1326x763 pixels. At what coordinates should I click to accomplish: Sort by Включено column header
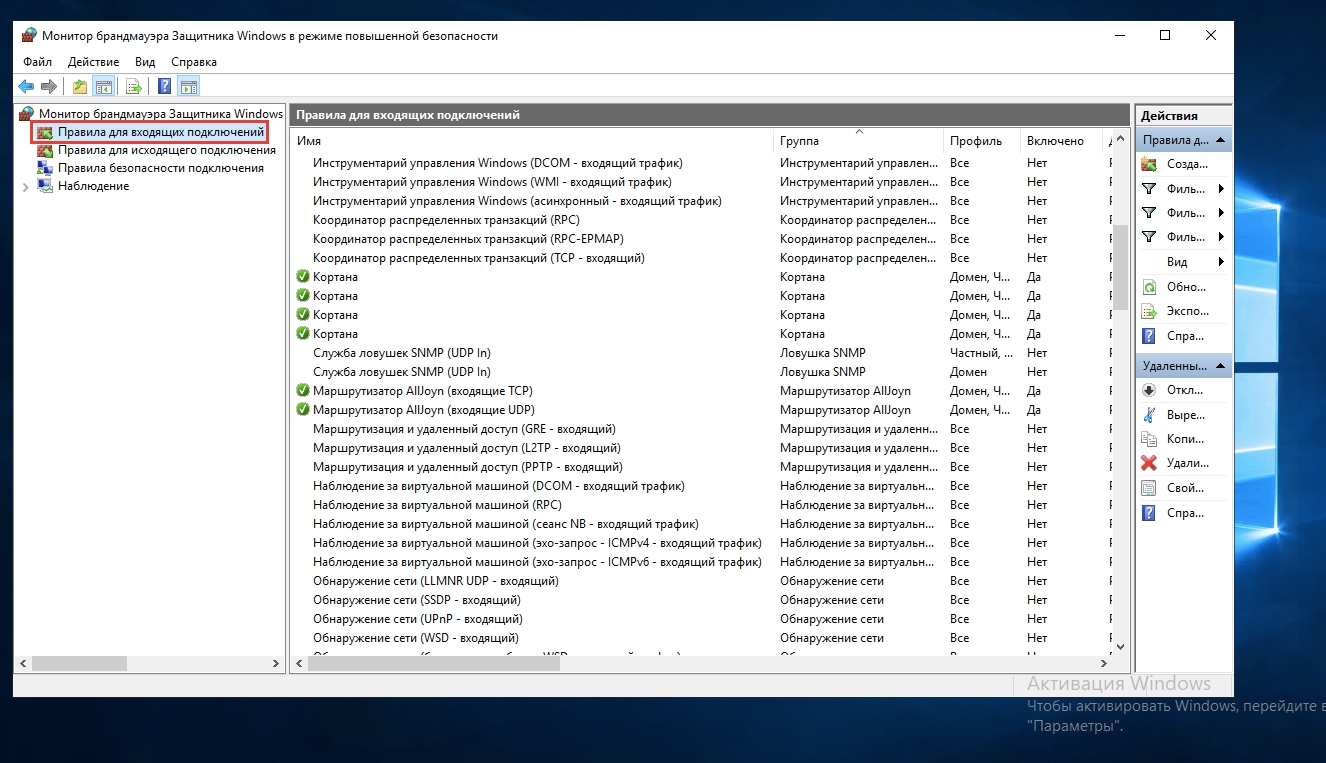[x=1055, y=141]
